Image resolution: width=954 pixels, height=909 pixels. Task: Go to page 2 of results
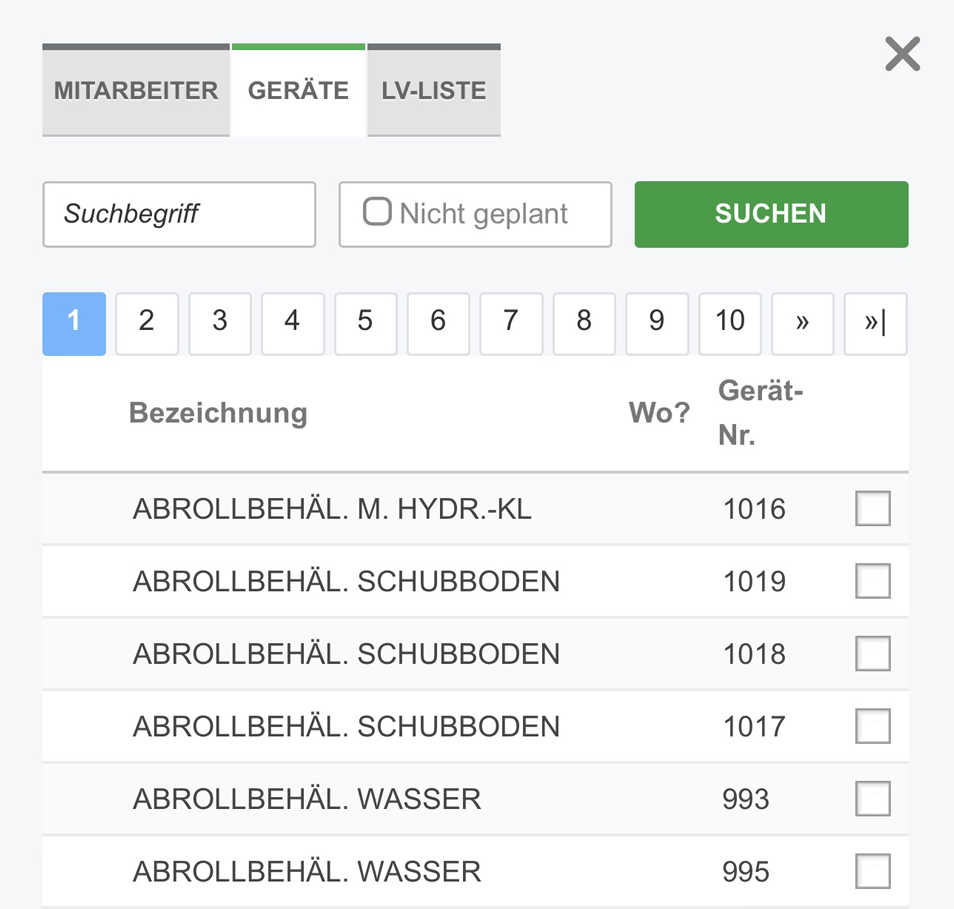(x=147, y=322)
